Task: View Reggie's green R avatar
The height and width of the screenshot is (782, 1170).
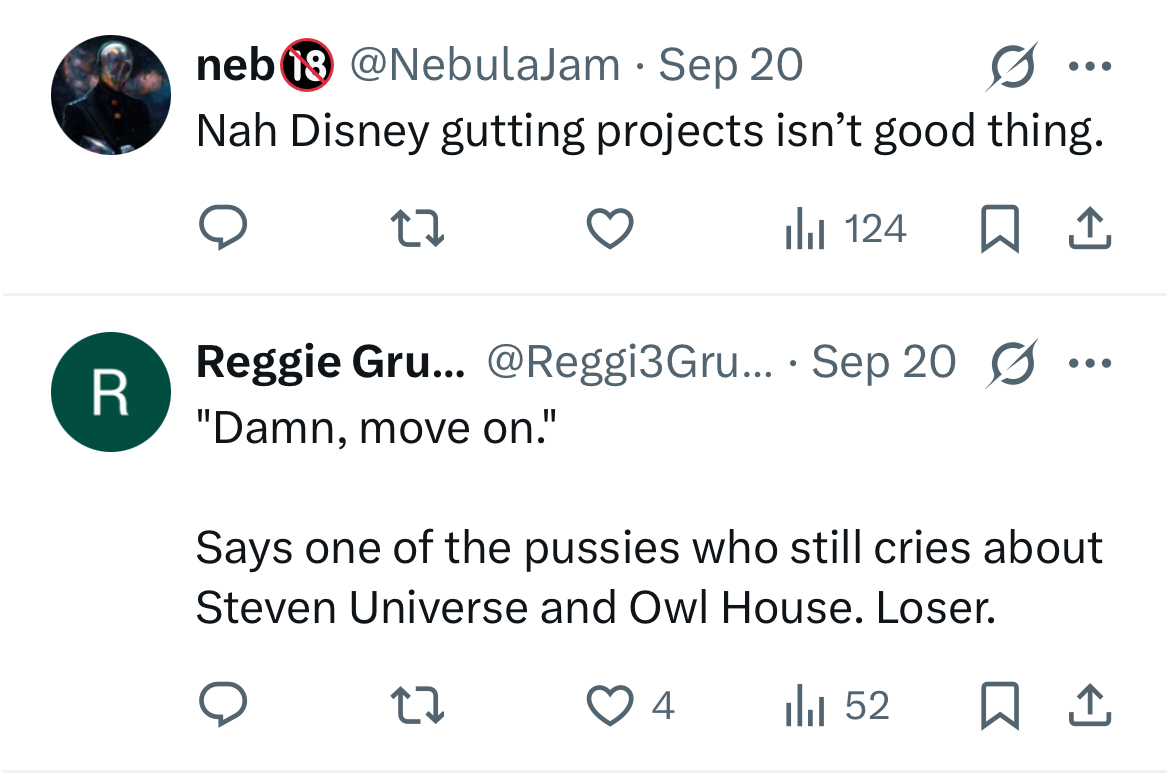Action: click(110, 392)
